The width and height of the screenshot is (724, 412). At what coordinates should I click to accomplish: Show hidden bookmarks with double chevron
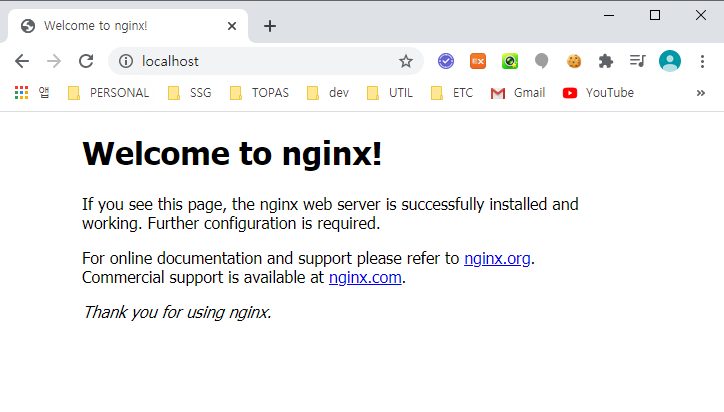(x=701, y=93)
